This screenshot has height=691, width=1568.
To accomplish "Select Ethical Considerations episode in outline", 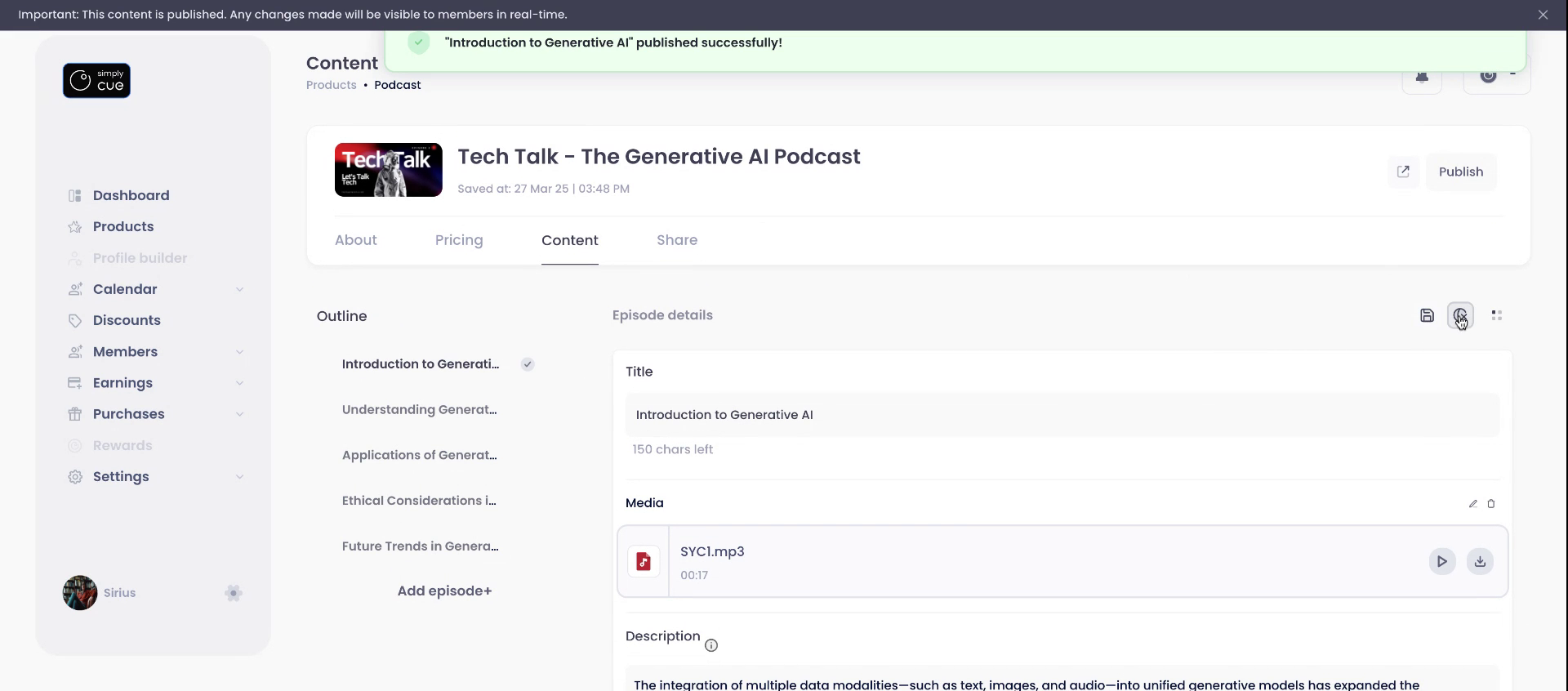I will click(419, 501).
